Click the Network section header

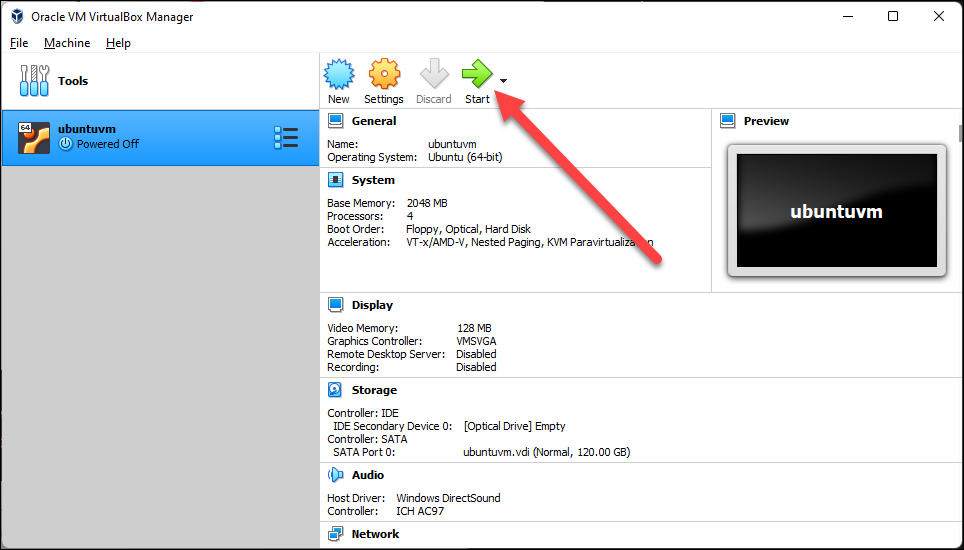(375, 534)
